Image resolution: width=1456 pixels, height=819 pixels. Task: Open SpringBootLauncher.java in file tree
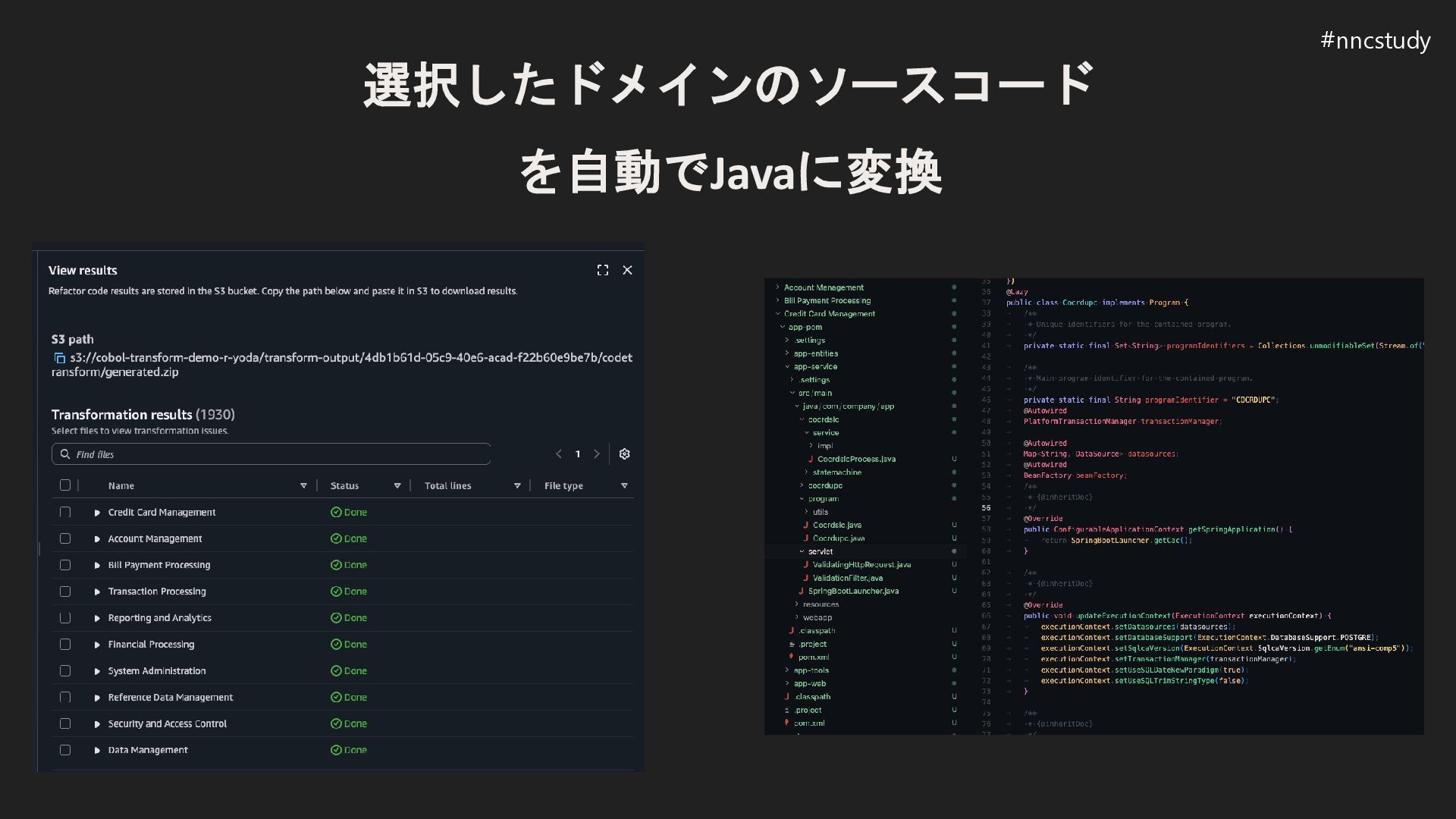[x=852, y=591]
